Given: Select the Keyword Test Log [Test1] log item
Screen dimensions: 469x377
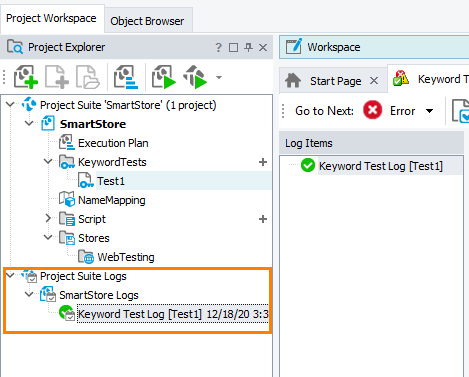Looking at the screenshot, I should point(380,166).
